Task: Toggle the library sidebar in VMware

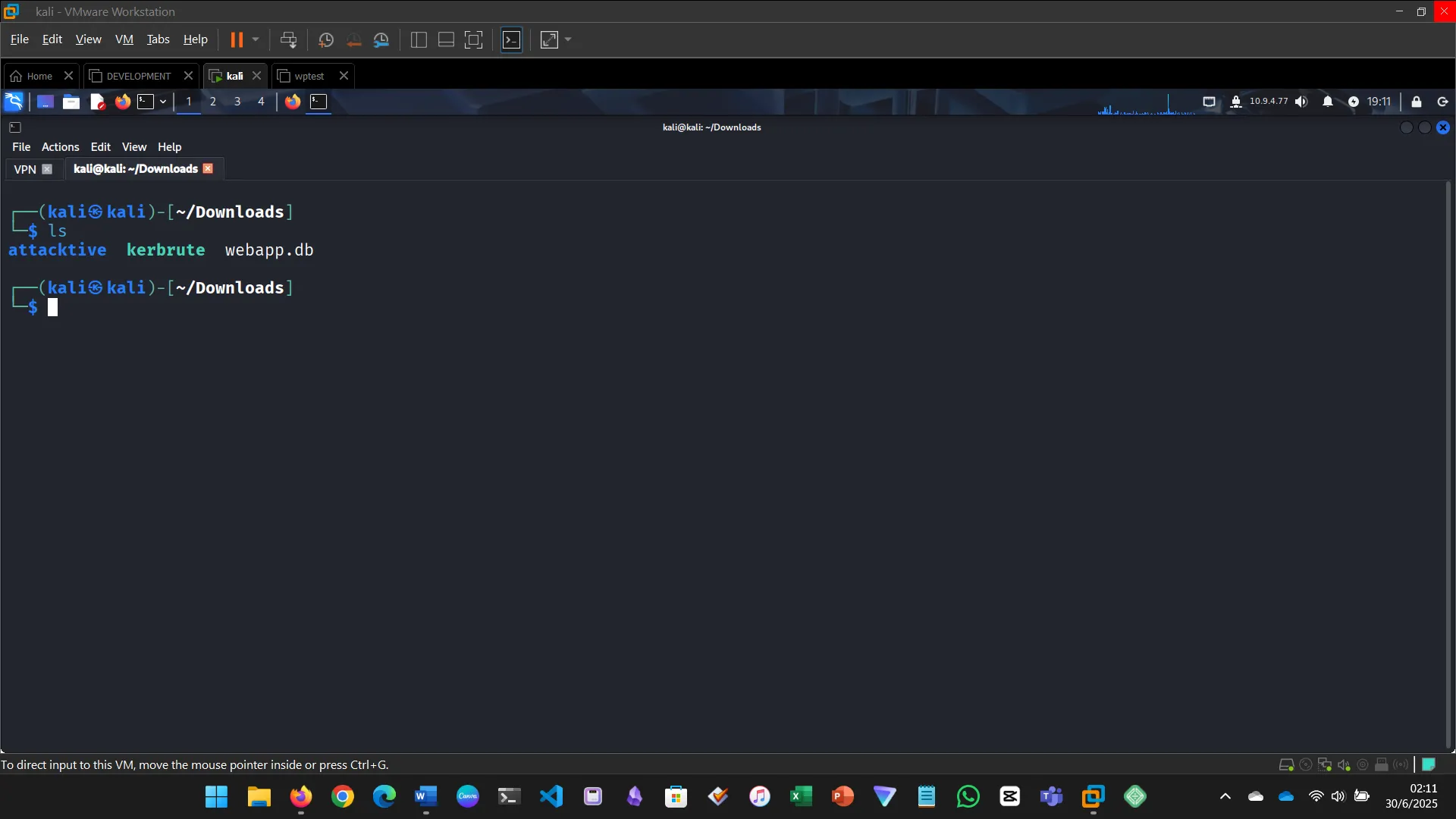Action: pyautogui.click(x=419, y=39)
